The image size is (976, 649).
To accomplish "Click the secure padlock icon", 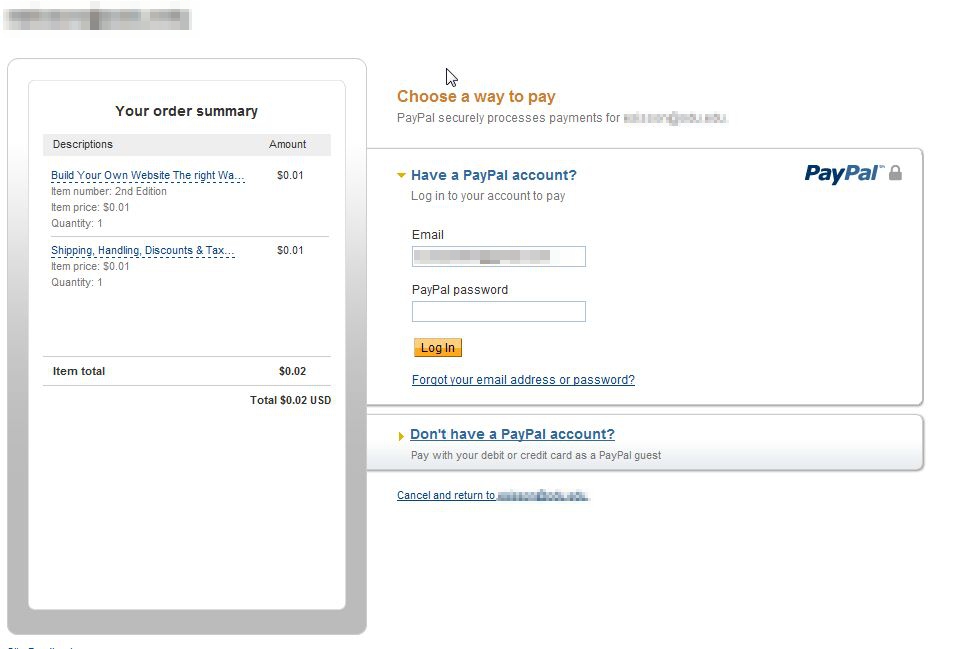I will pyautogui.click(x=895, y=173).
